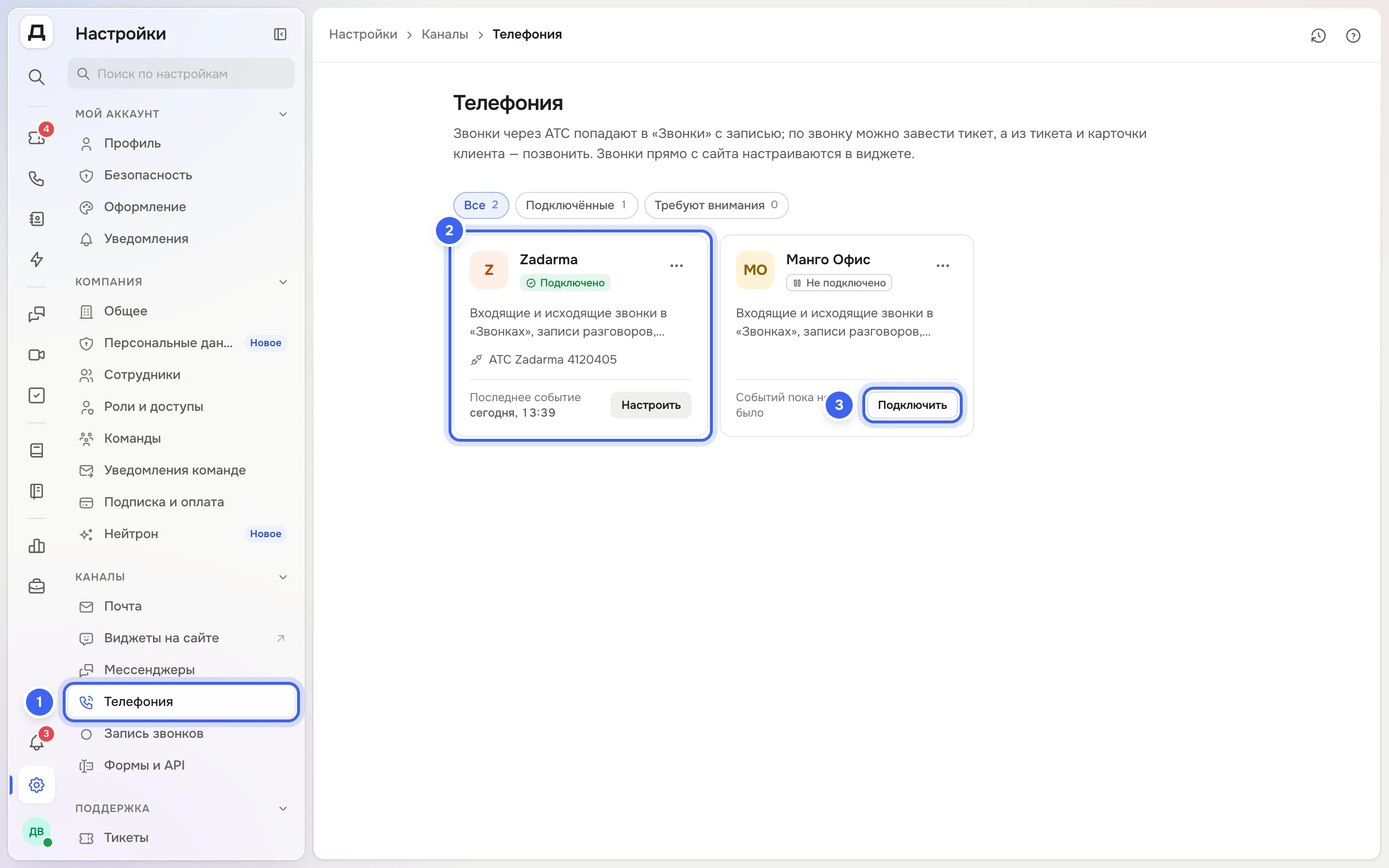Click Настроить on Zadarma card

[x=651, y=405]
